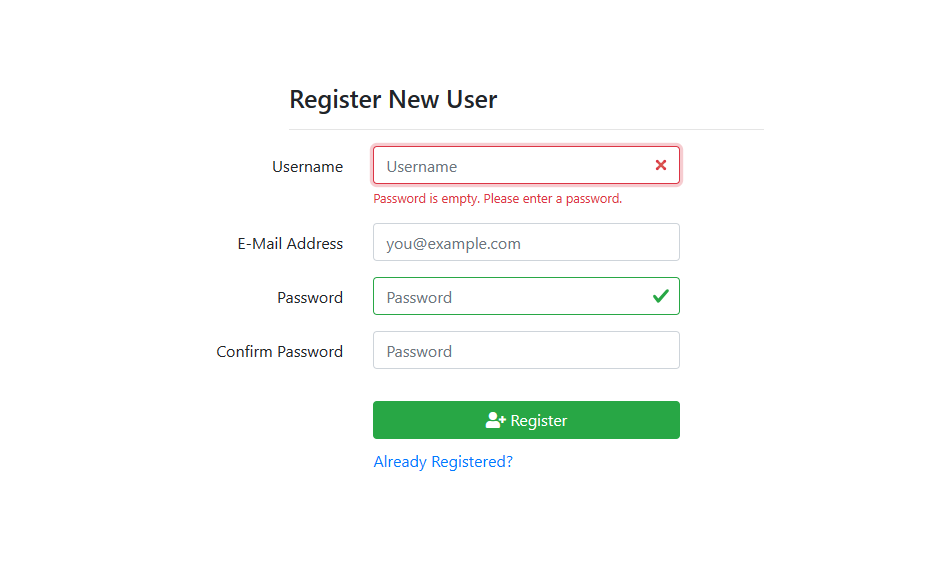Viewport: 940px width, 571px height.
Task: Click the green checkmark in Password field
Action: pyautogui.click(x=661, y=296)
